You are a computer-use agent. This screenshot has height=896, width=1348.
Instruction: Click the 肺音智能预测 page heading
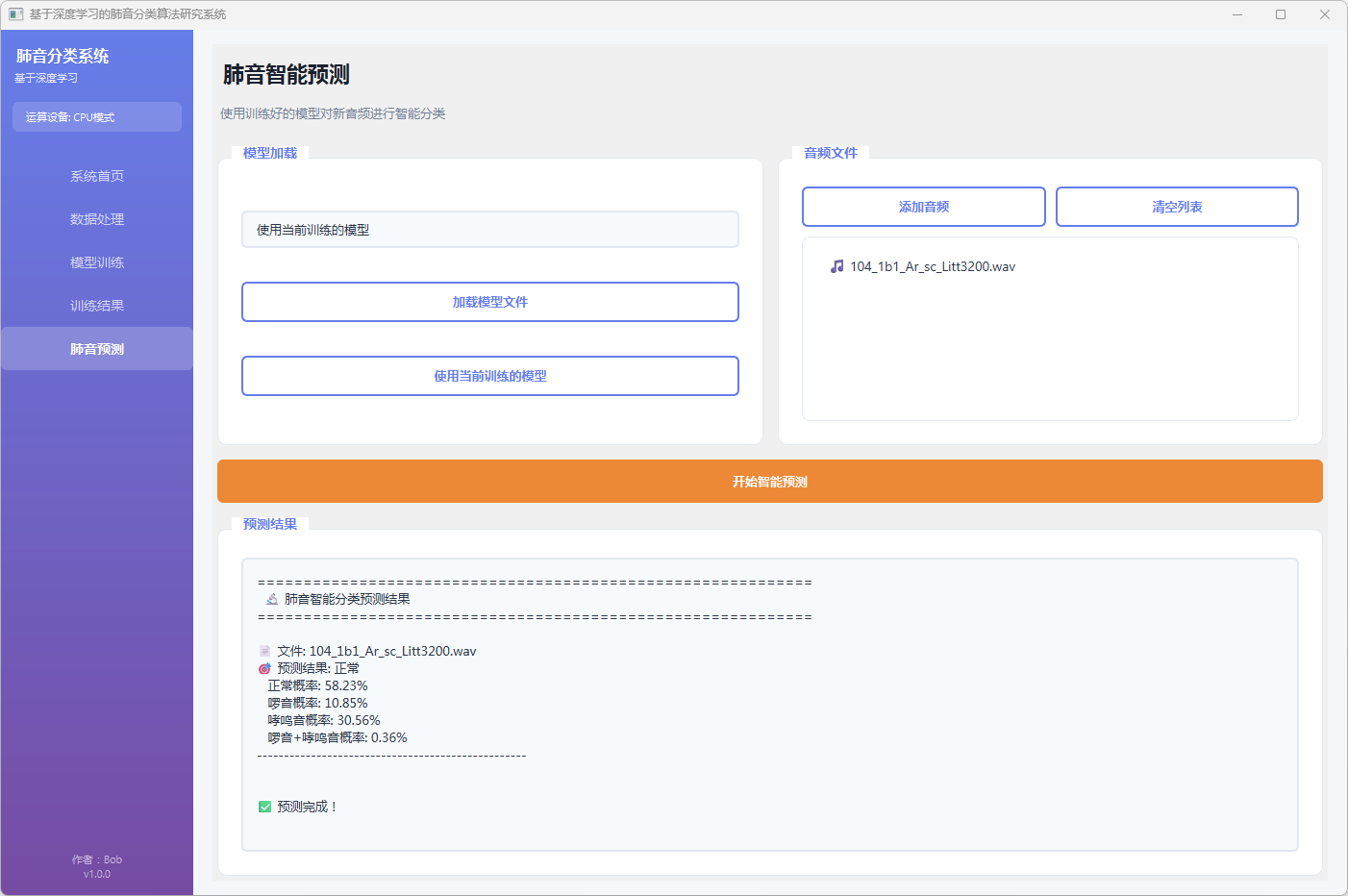click(x=287, y=75)
